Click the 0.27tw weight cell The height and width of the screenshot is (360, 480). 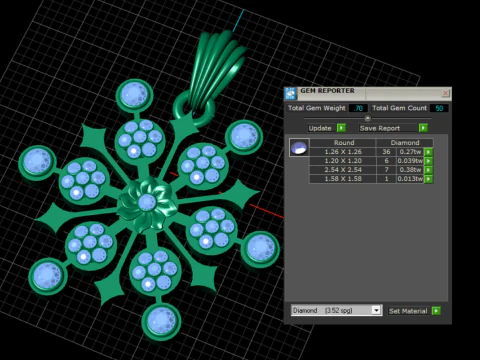[x=410, y=152]
